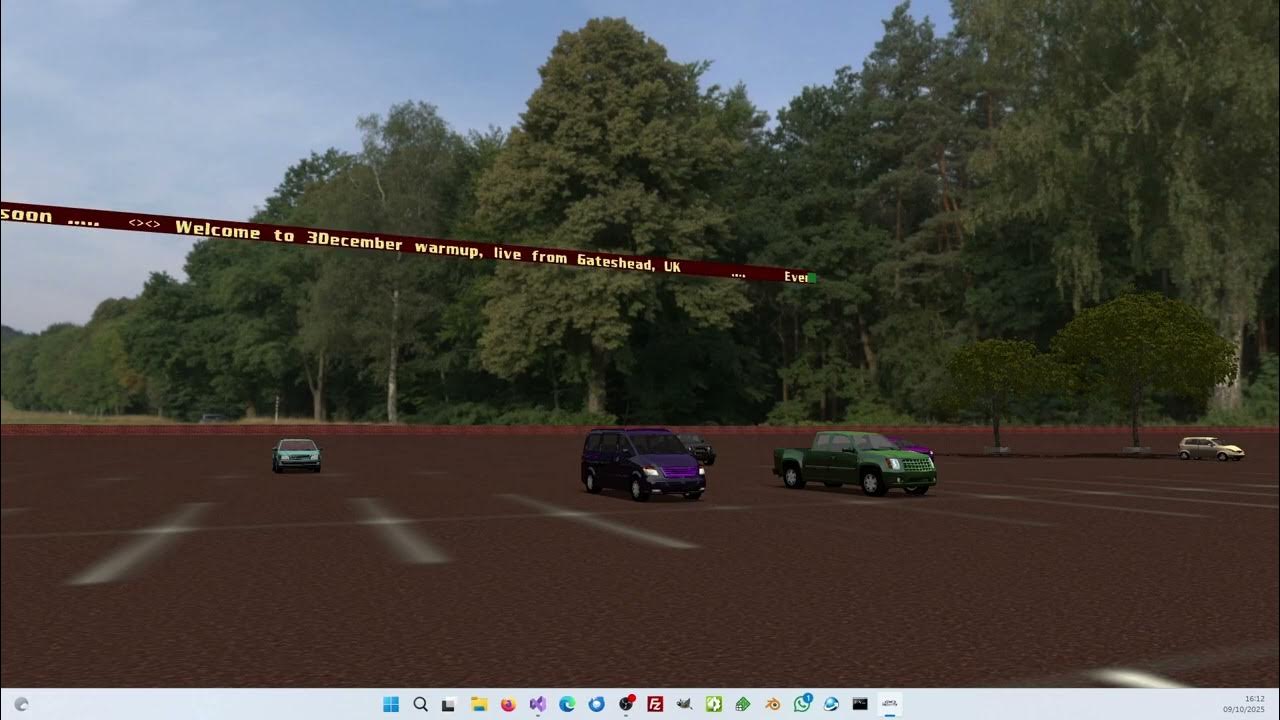Click the teal car near the wall
1280x720 pixels.
click(x=297, y=455)
